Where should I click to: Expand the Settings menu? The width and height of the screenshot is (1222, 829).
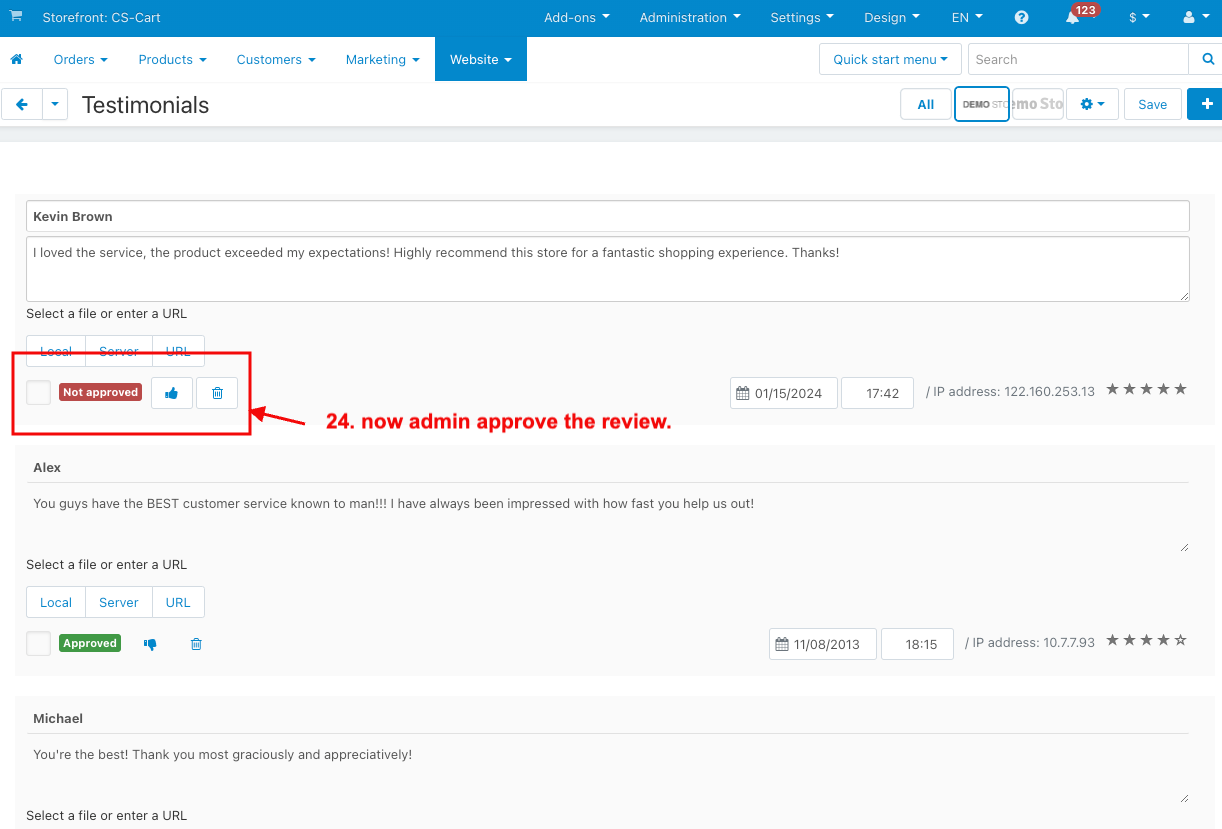pyautogui.click(x=802, y=17)
